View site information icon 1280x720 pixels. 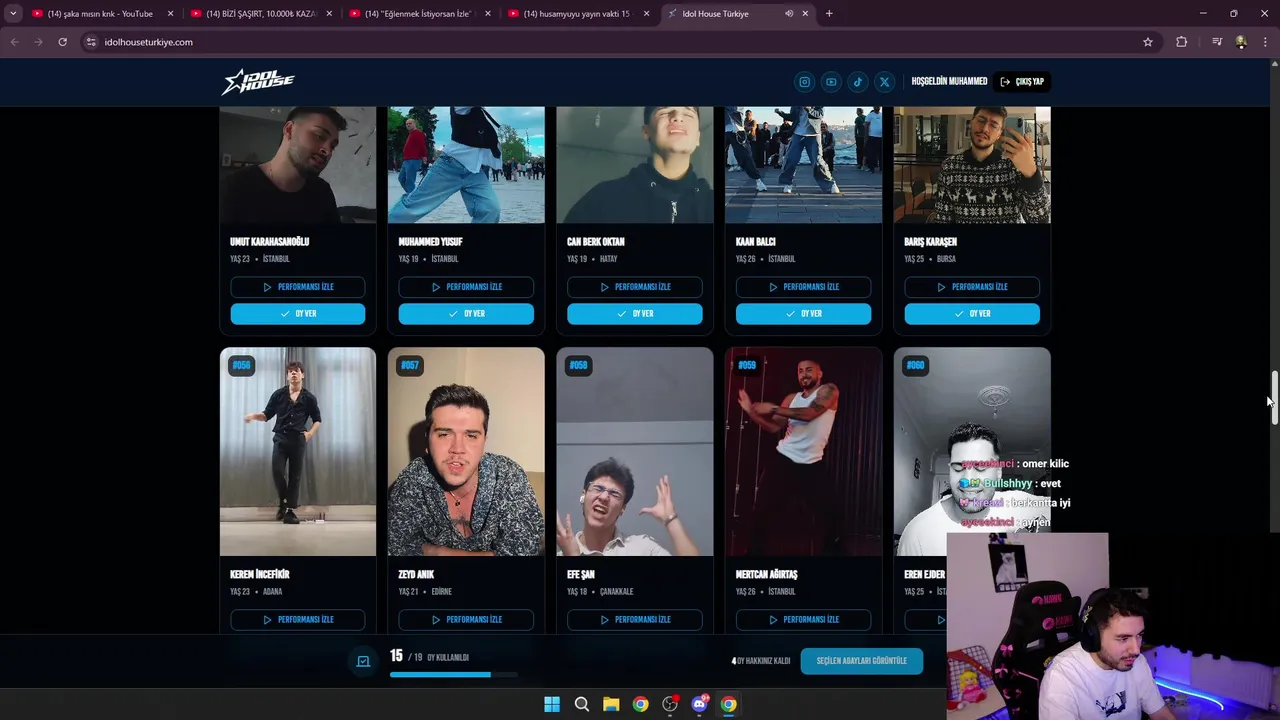(x=91, y=42)
